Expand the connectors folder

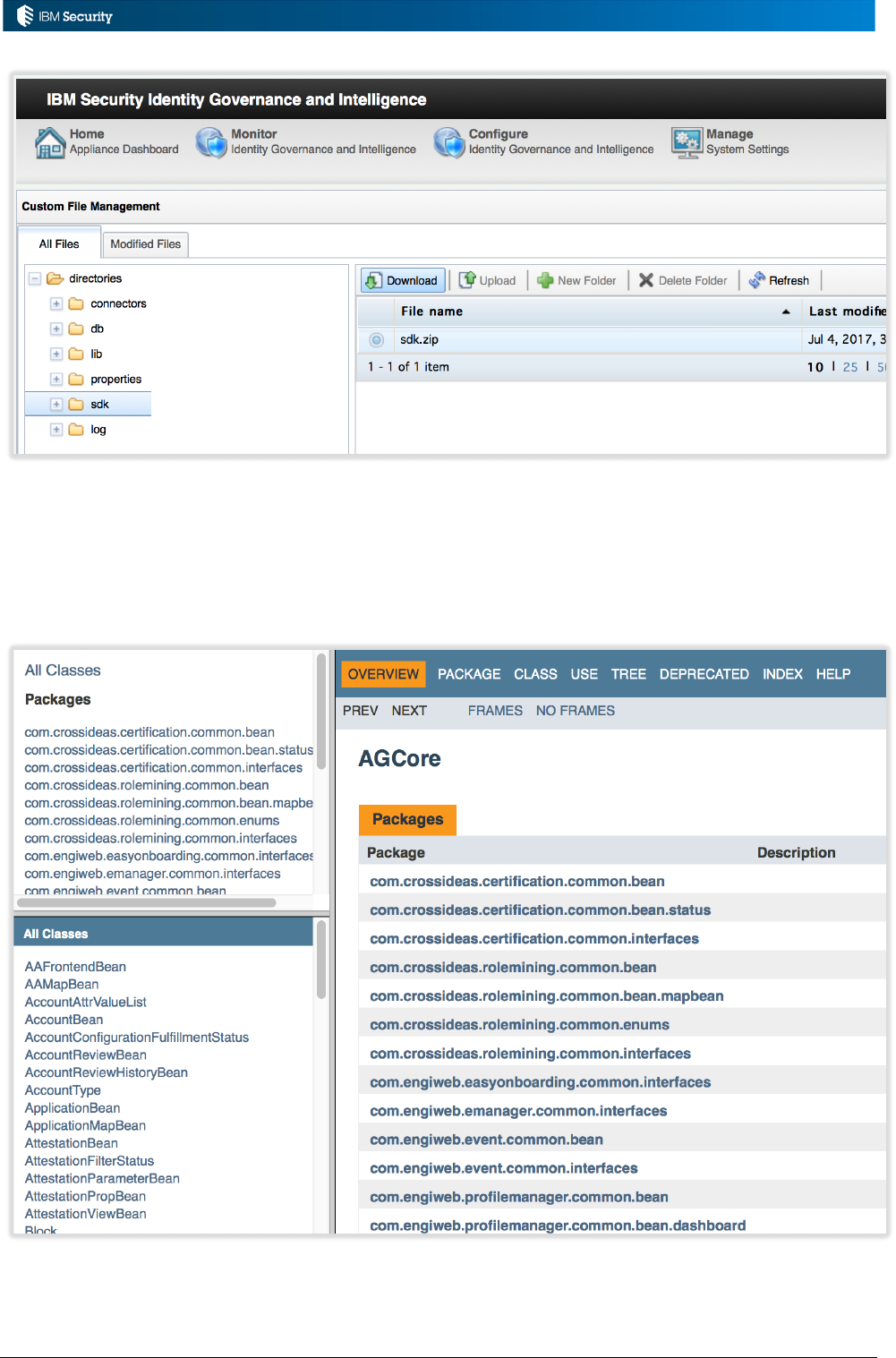[x=55, y=303]
